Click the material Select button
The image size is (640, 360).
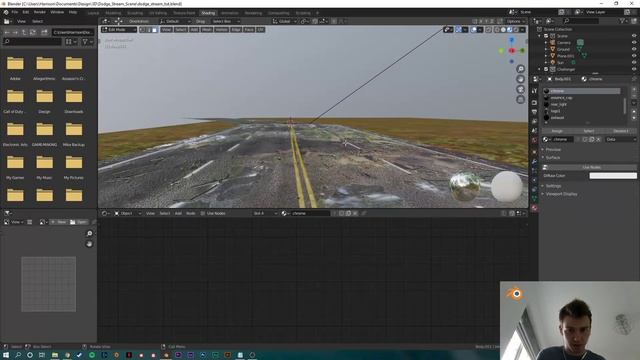coord(589,131)
